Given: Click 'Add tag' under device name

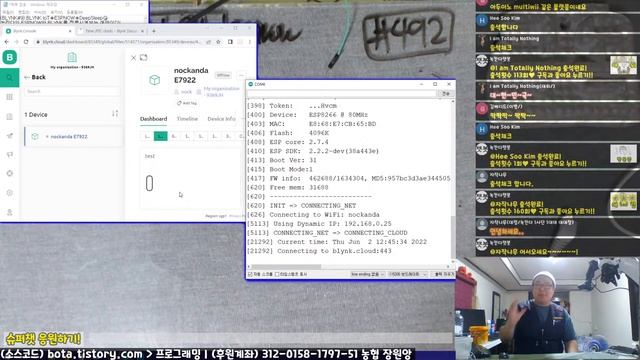Looking at the screenshot, I should click(187, 103).
